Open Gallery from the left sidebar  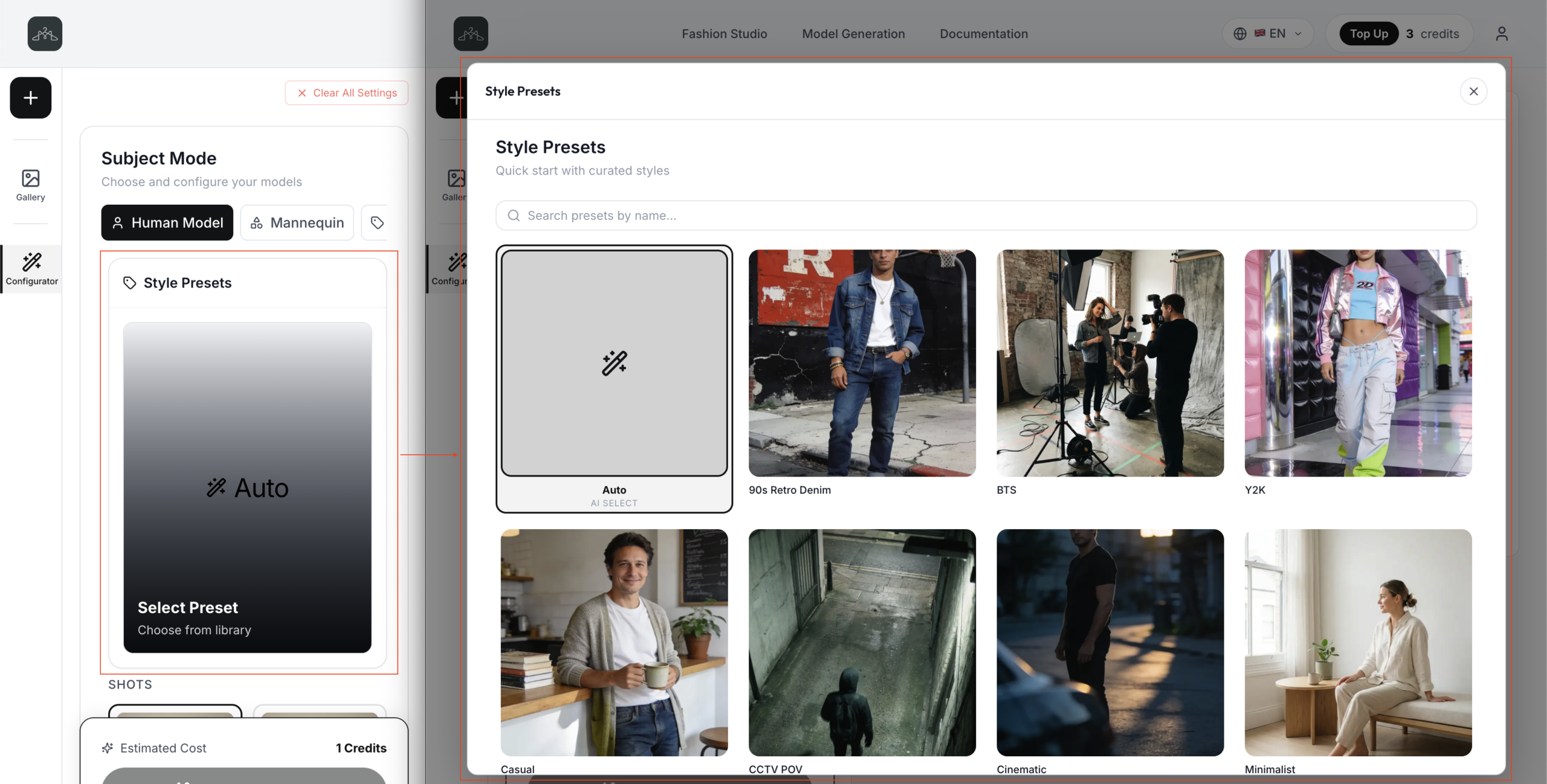[x=31, y=185]
